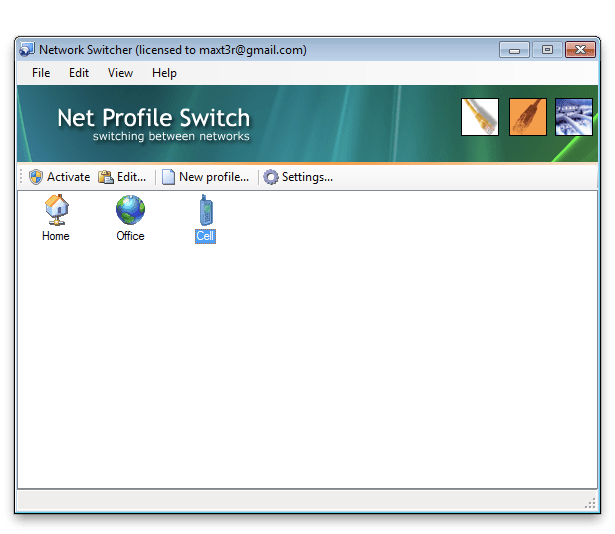Open the File menu
The width and height of the screenshot is (615, 534).
pos(41,73)
